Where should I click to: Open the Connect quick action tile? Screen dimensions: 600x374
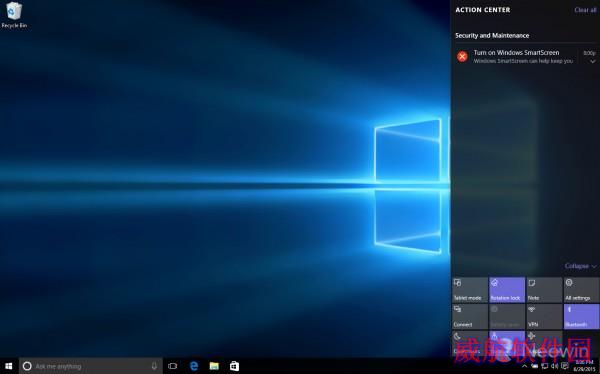[x=470, y=317]
